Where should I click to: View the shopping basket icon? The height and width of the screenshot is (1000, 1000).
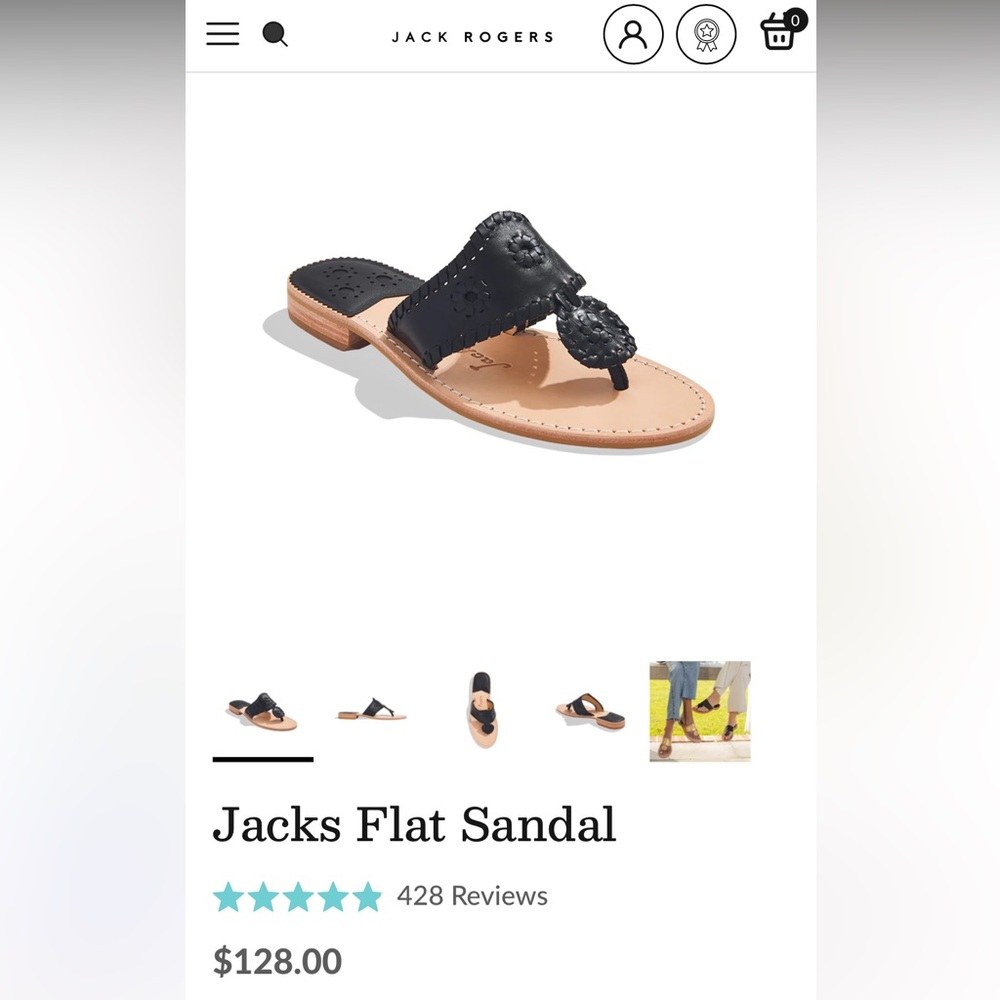[779, 37]
